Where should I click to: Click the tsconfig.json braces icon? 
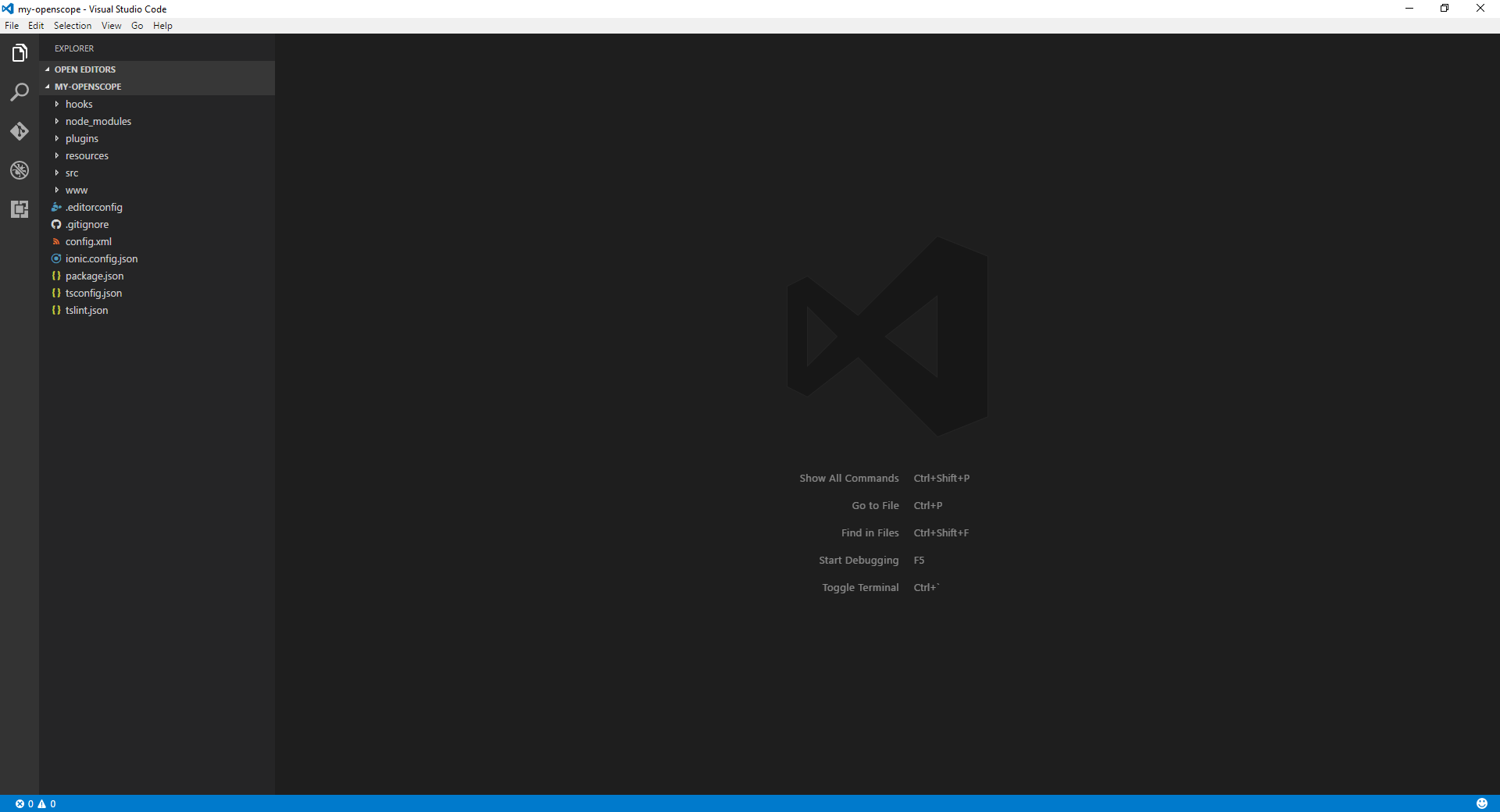56,293
